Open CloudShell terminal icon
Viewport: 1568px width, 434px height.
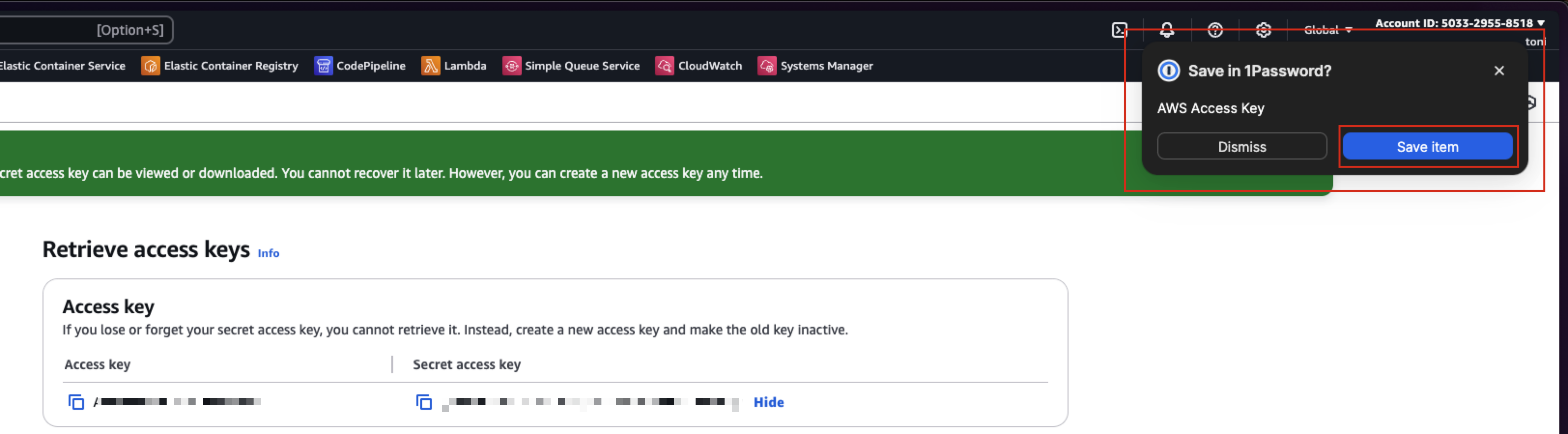(x=1119, y=30)
